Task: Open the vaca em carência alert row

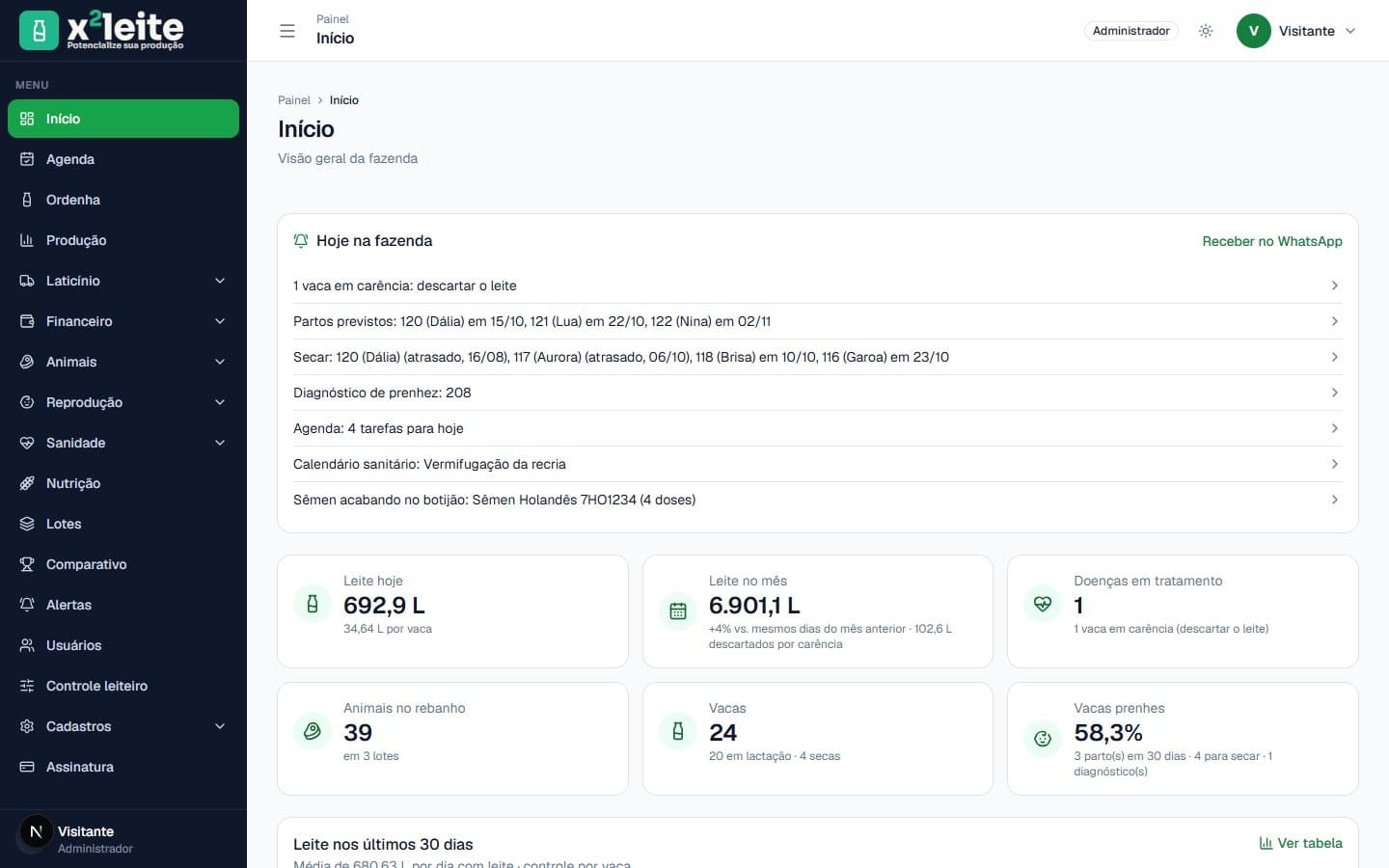Action: [x=817, y=285]
